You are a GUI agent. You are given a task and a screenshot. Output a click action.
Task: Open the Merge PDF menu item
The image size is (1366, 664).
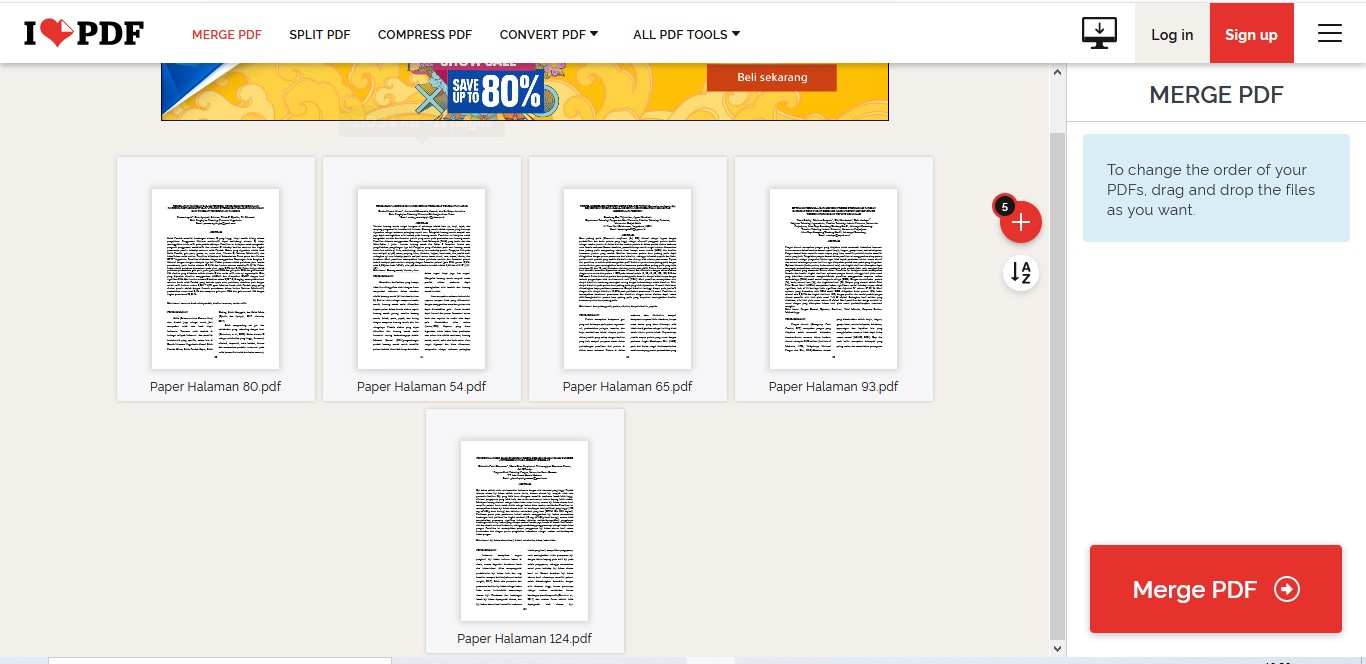point(227,34)
